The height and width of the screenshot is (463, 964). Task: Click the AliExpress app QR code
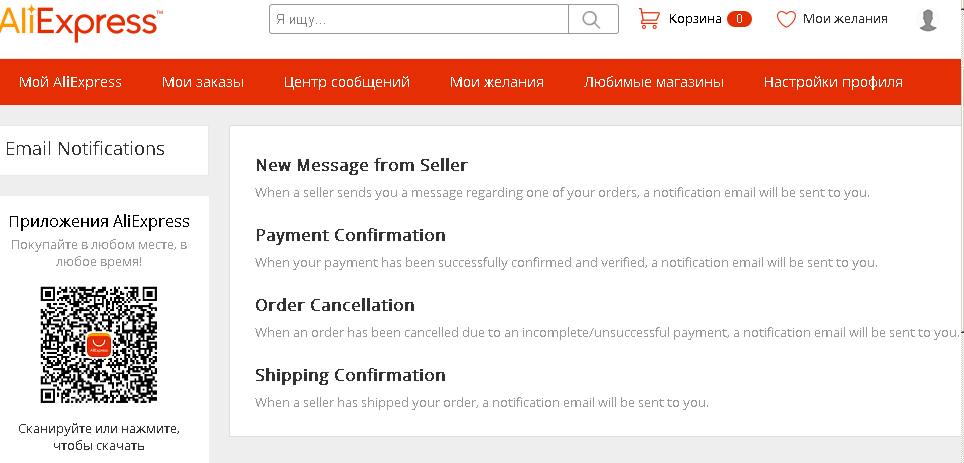98,345
